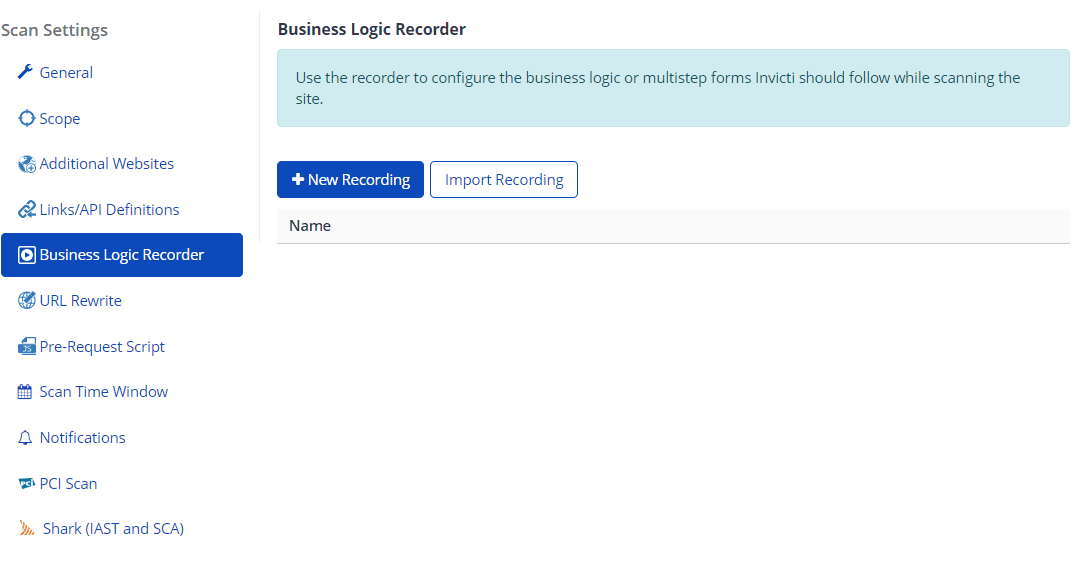This screenshot has height=562, width=1078.
Task: Open the Shark (IAST and SCA) text link
Action: (113, 529)
